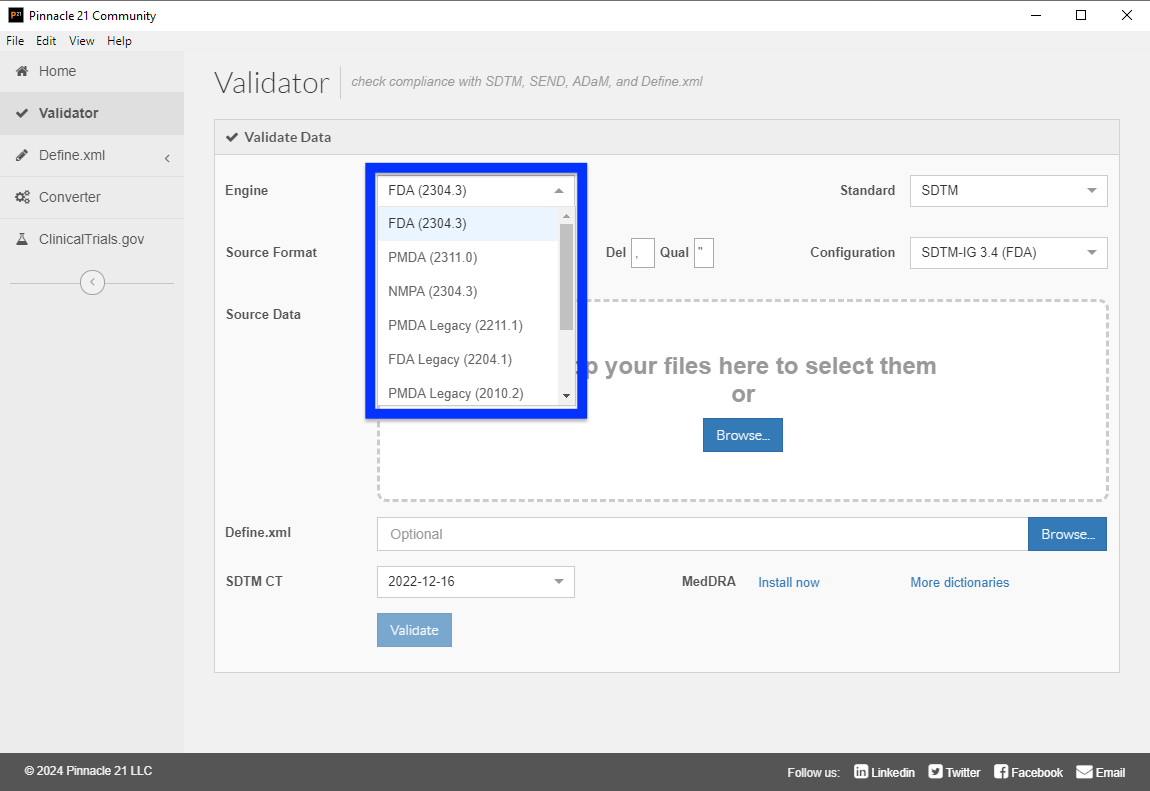The height and width of the screenshot is (791, 1150).
Task: Click the Define.xml optional path field
Action: [x=703, y=534]
